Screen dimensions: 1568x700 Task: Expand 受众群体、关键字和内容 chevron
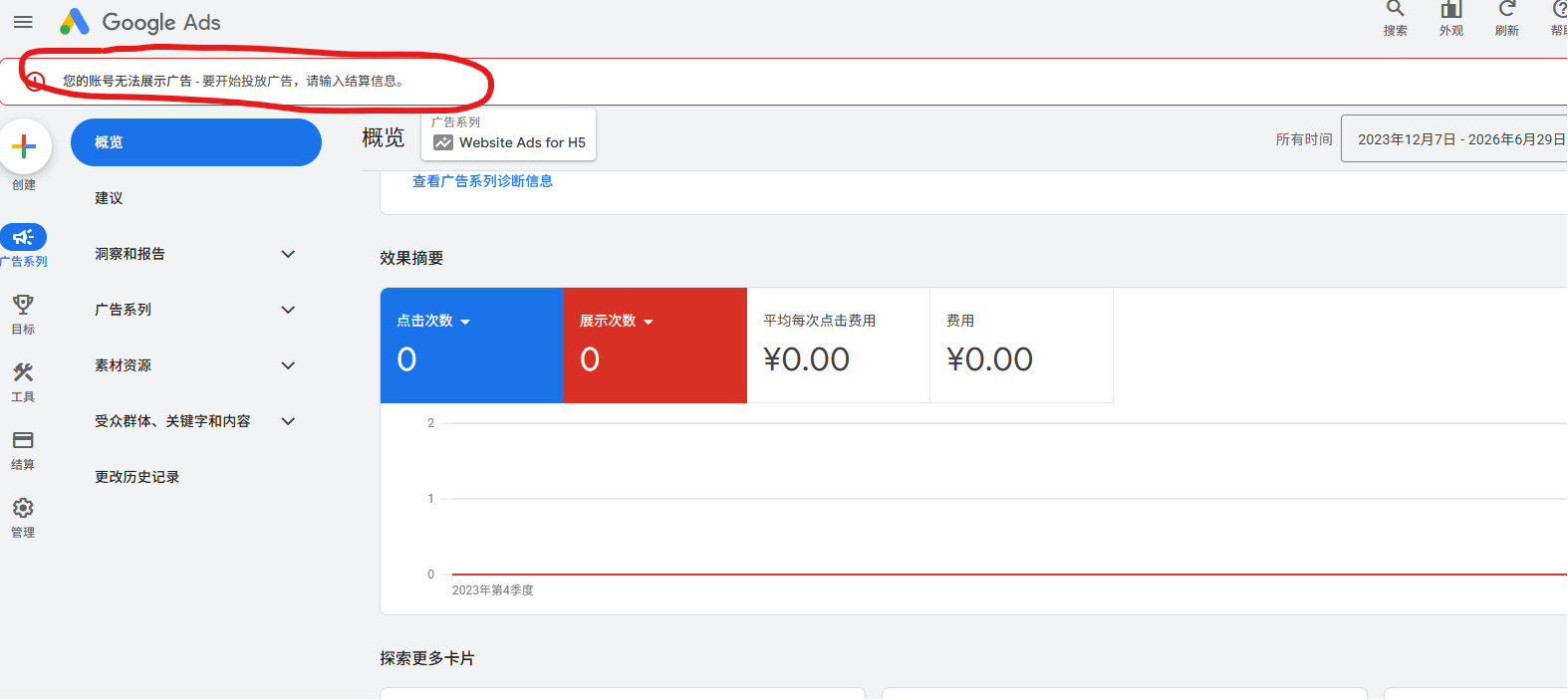pyautogui.click(x=288, y=421)
